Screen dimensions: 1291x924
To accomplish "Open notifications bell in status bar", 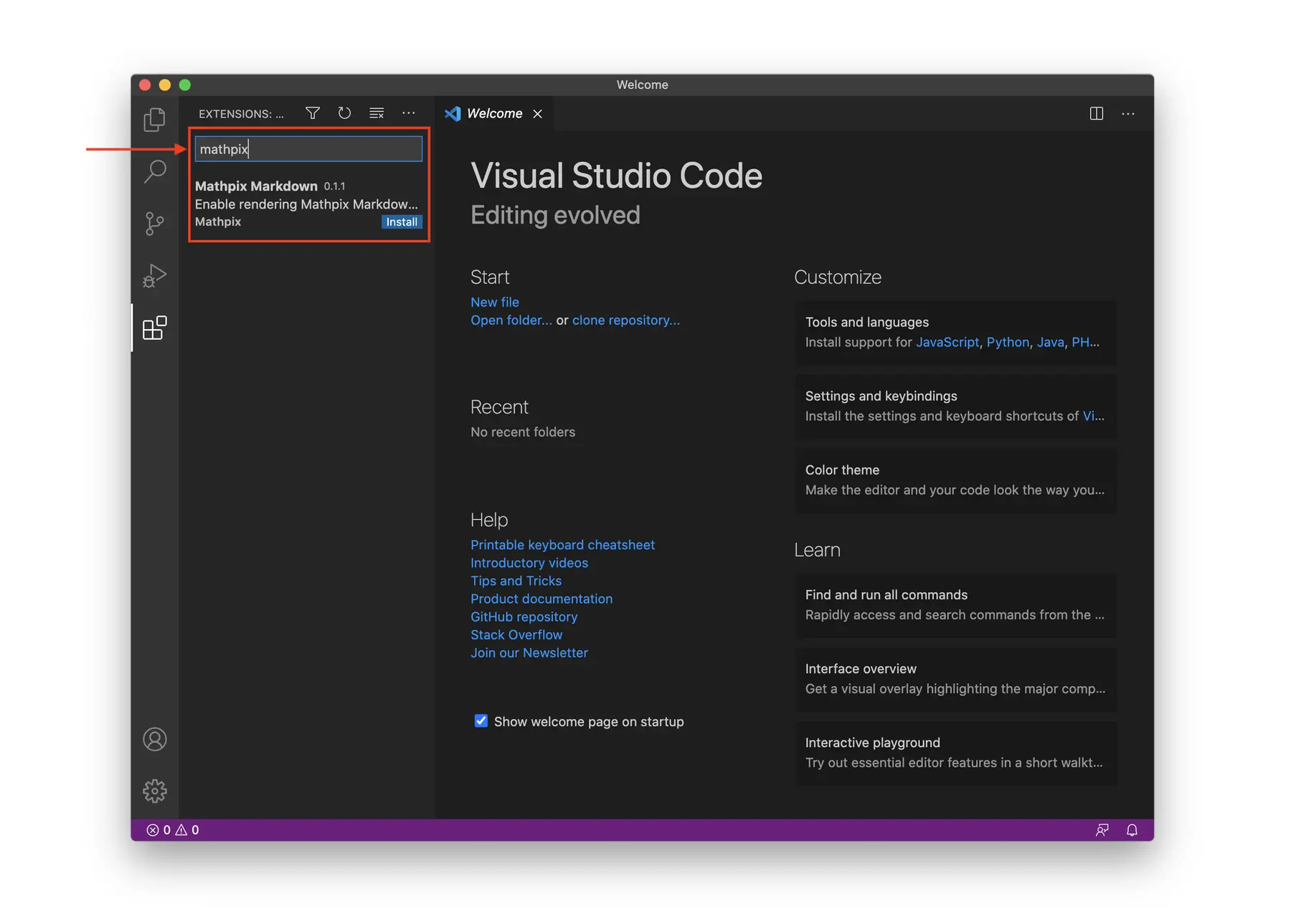I will [x=1132, y=830].
